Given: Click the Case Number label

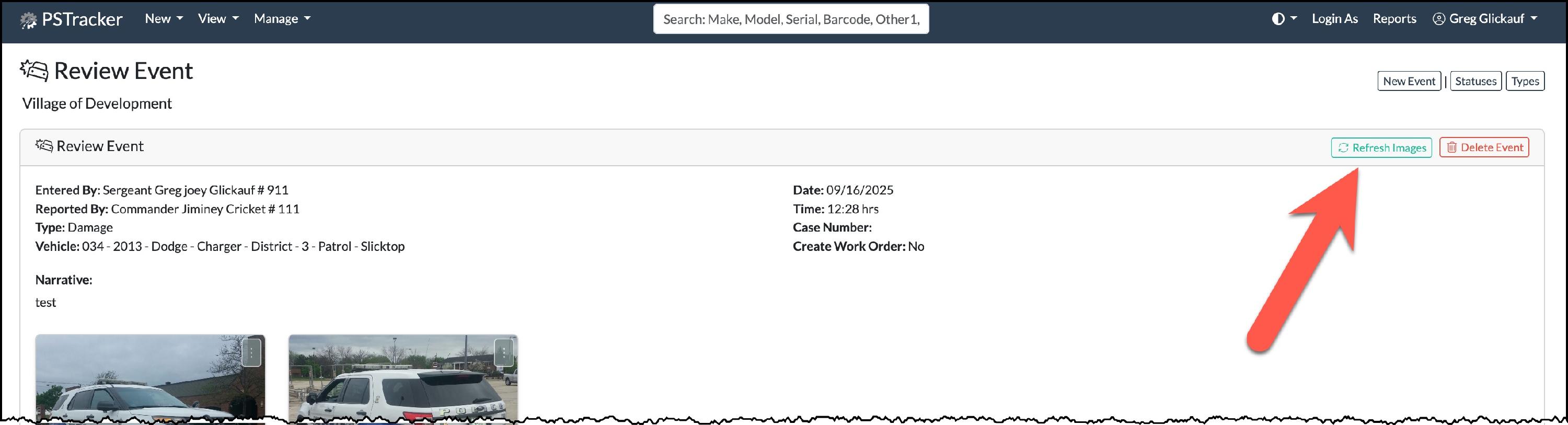Looking at the screenshot, I should 832,227.
